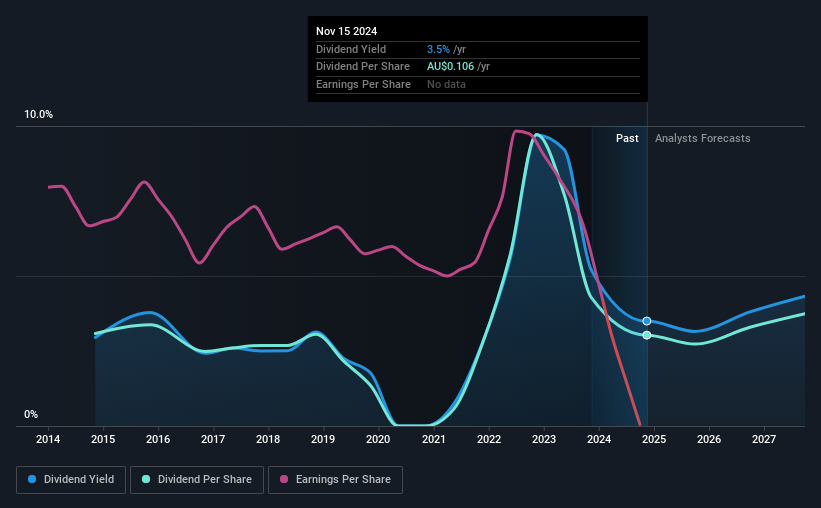Click the 2027 x-axis label
The width and height of the screenshot is (821, 508).
coord(764,439)
